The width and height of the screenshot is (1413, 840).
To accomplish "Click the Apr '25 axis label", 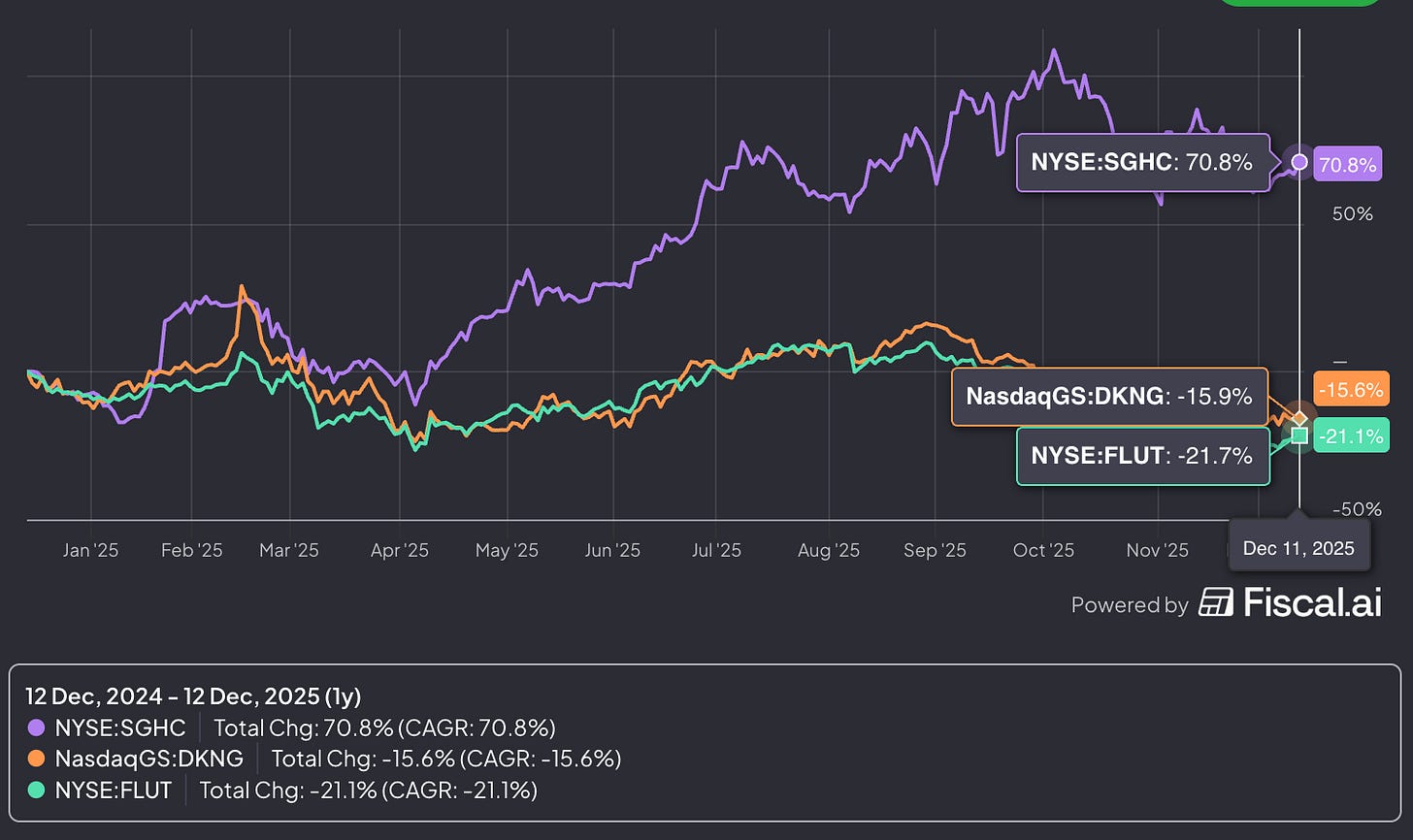I will (399, 550).
